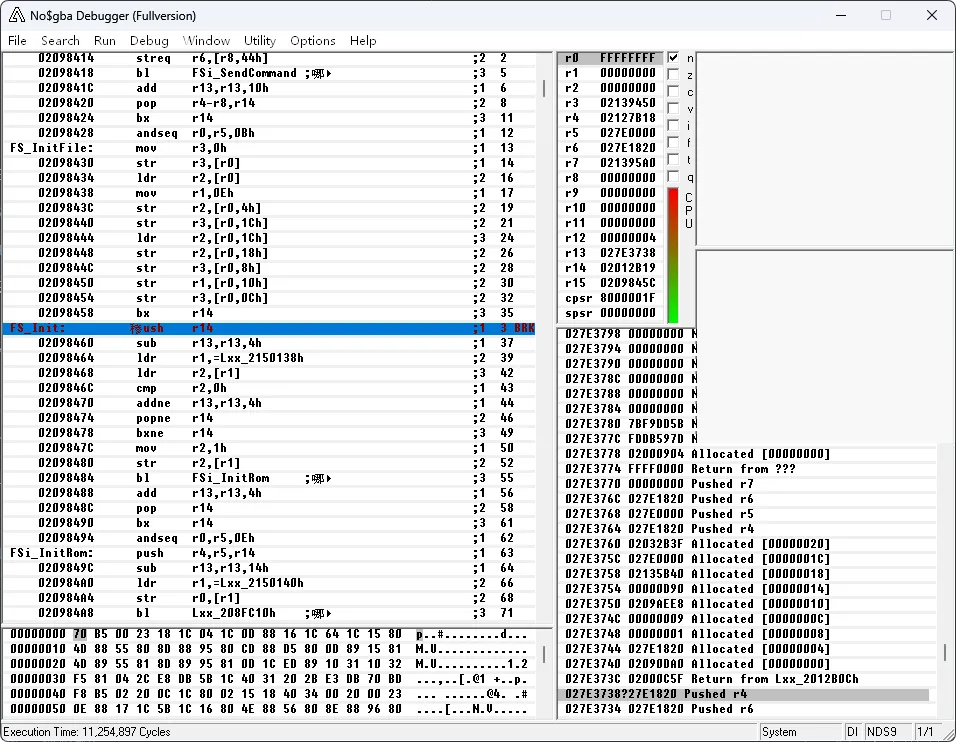Click the No$gba app icon in title bar

(x=16, y=15)
